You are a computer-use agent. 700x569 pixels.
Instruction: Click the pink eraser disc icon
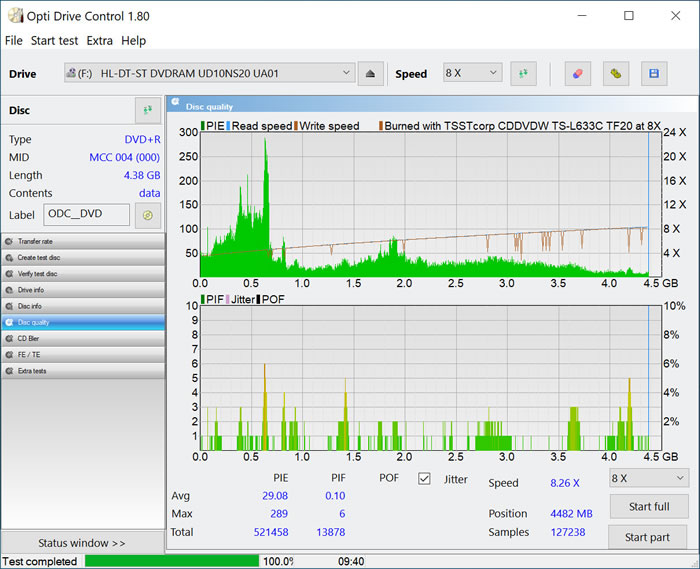[x=577, y=73]
